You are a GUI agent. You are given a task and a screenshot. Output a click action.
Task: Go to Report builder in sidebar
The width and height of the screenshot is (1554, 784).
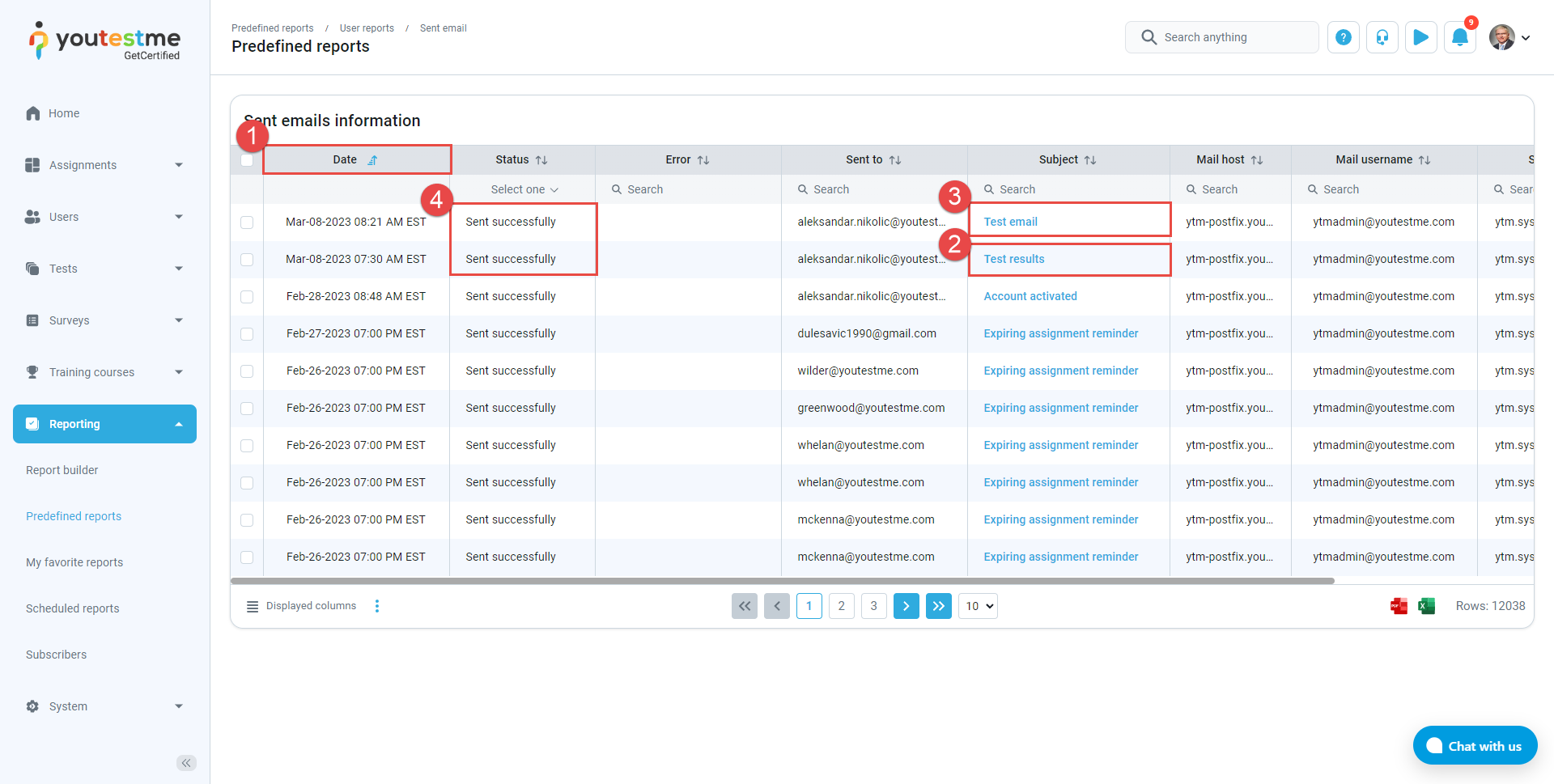point(62,470)
